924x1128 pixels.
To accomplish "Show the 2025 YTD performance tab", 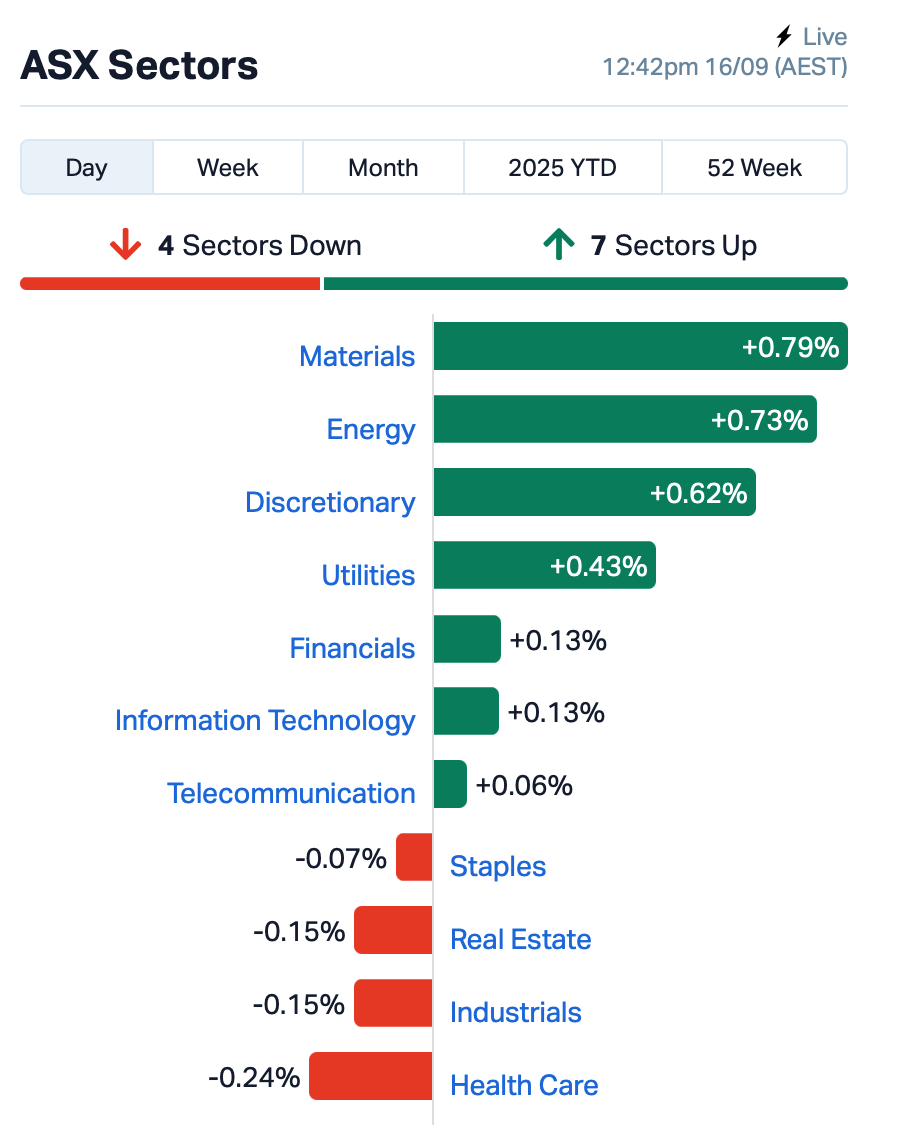I will (x=562, y=167).
